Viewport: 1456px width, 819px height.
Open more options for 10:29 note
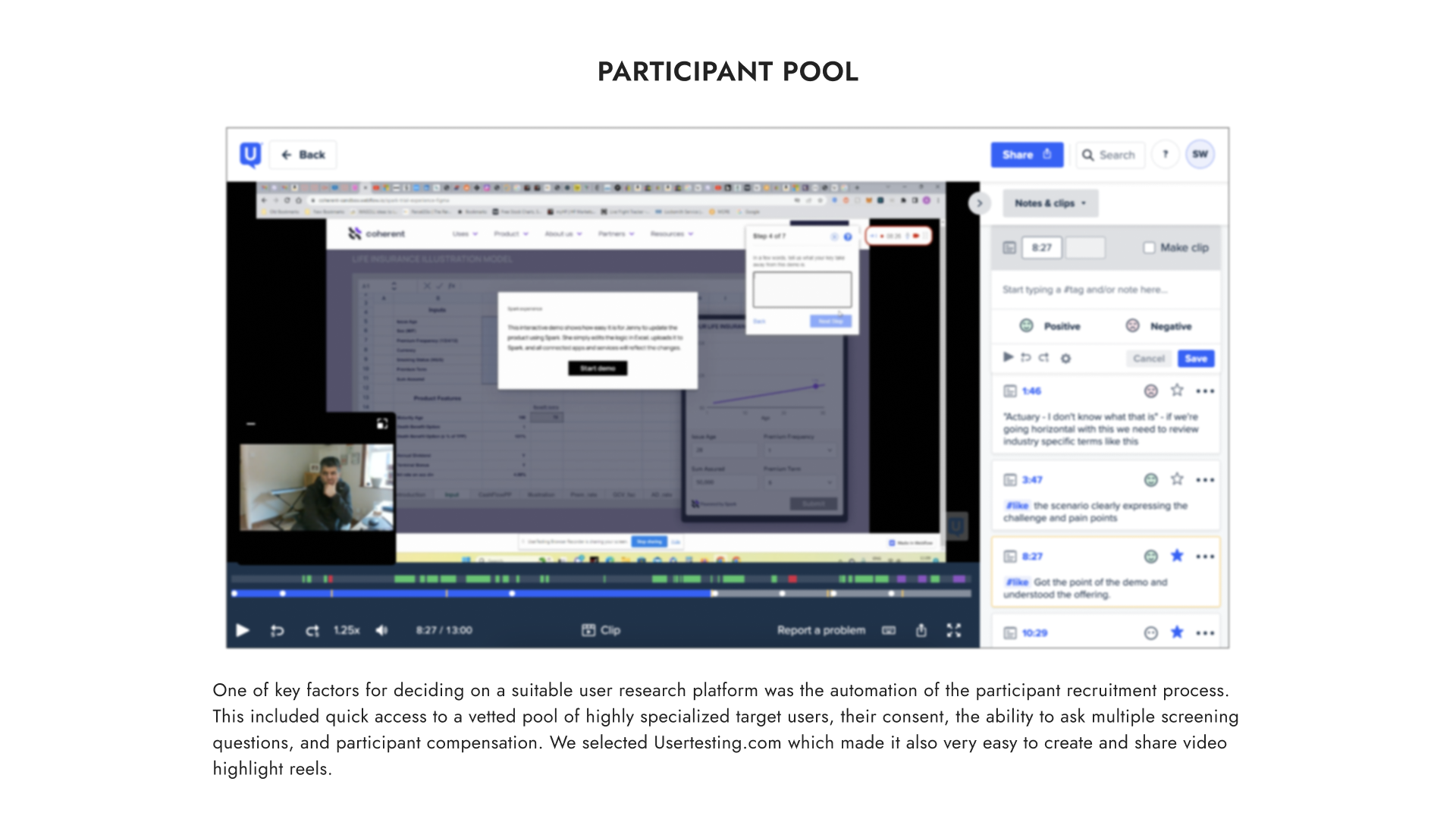tap(1205, 633)
